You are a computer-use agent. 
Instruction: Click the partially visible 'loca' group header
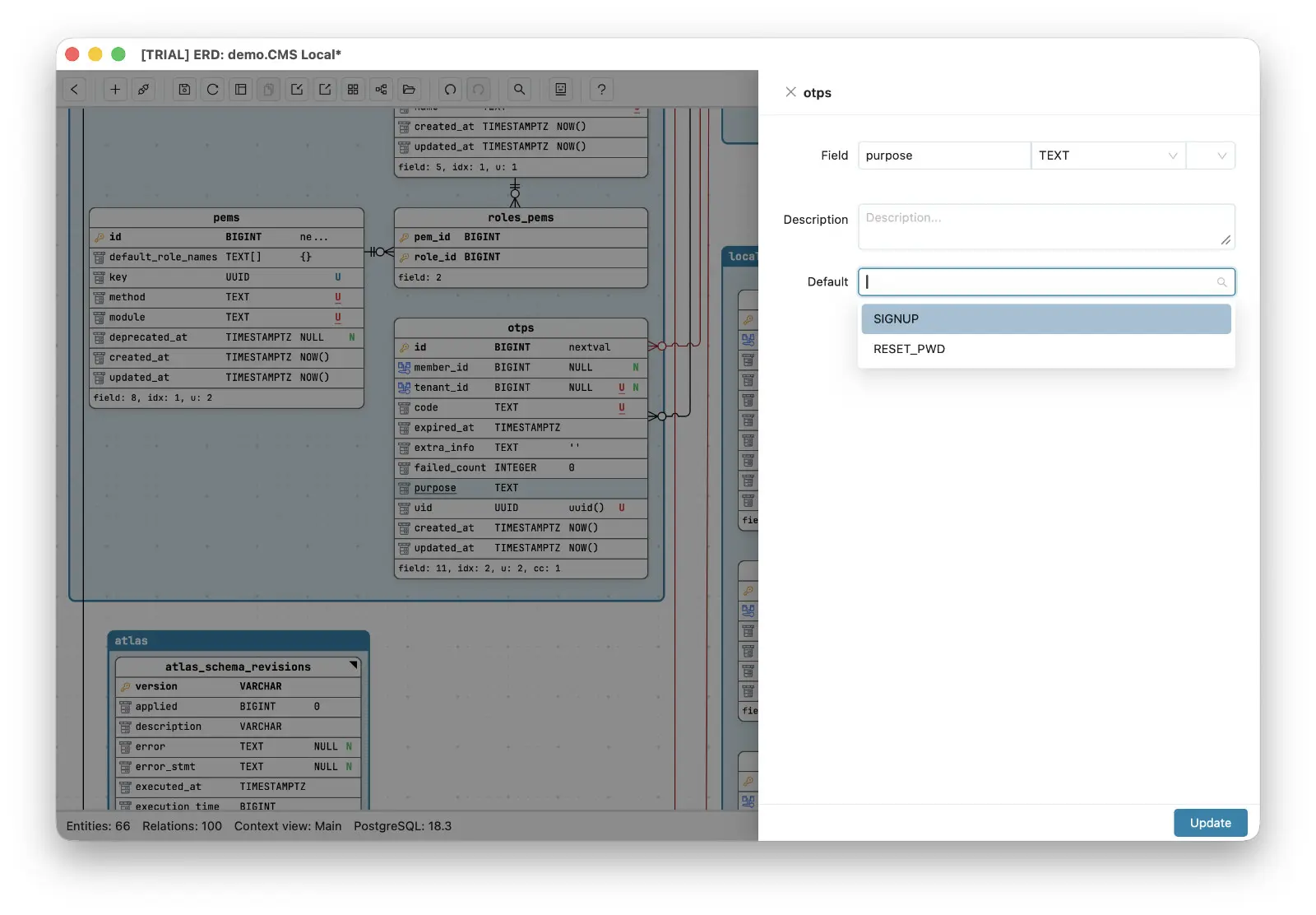tap(740, 256)
